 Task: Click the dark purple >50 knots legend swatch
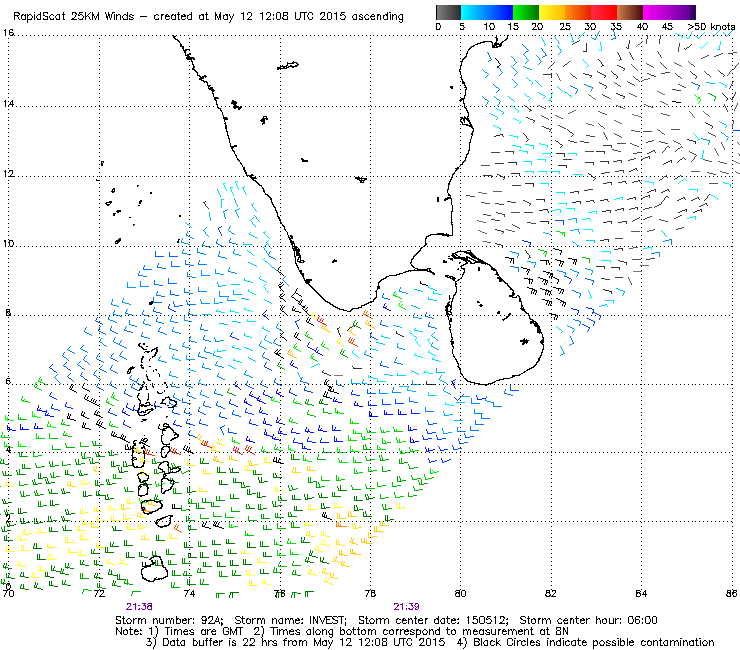693,12
